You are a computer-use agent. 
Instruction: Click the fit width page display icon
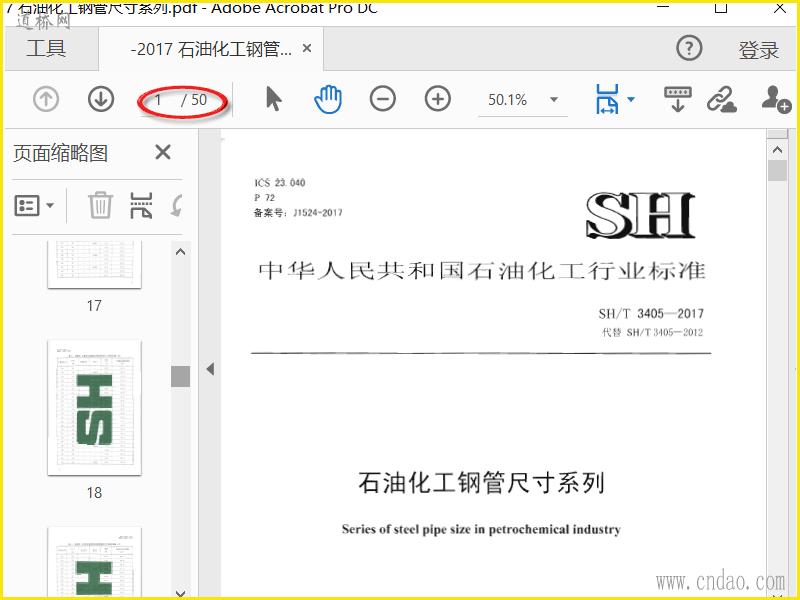point(607,99)
